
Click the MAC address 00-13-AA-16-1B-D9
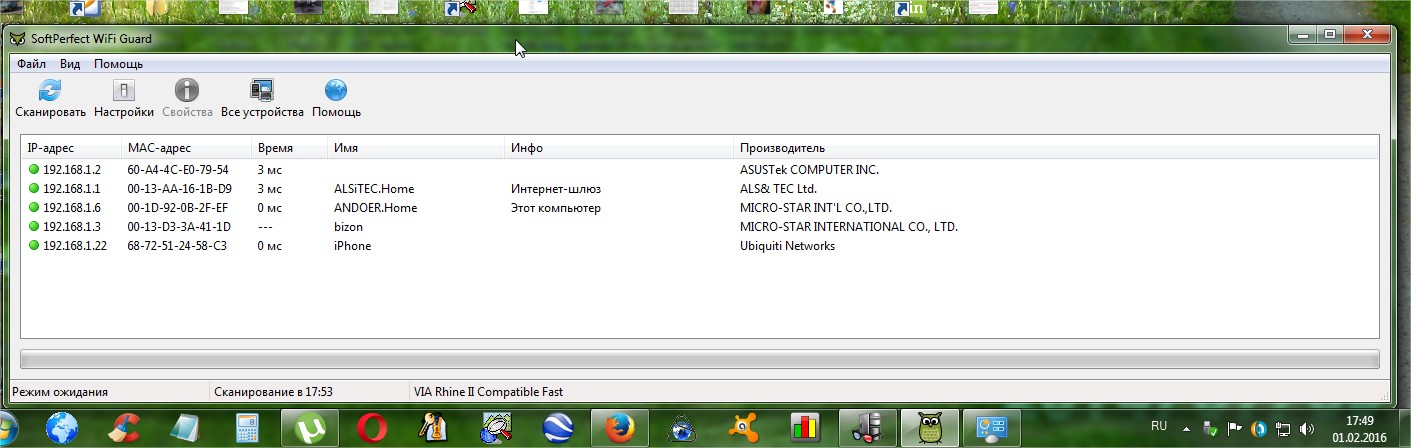[x=179, y=189]
